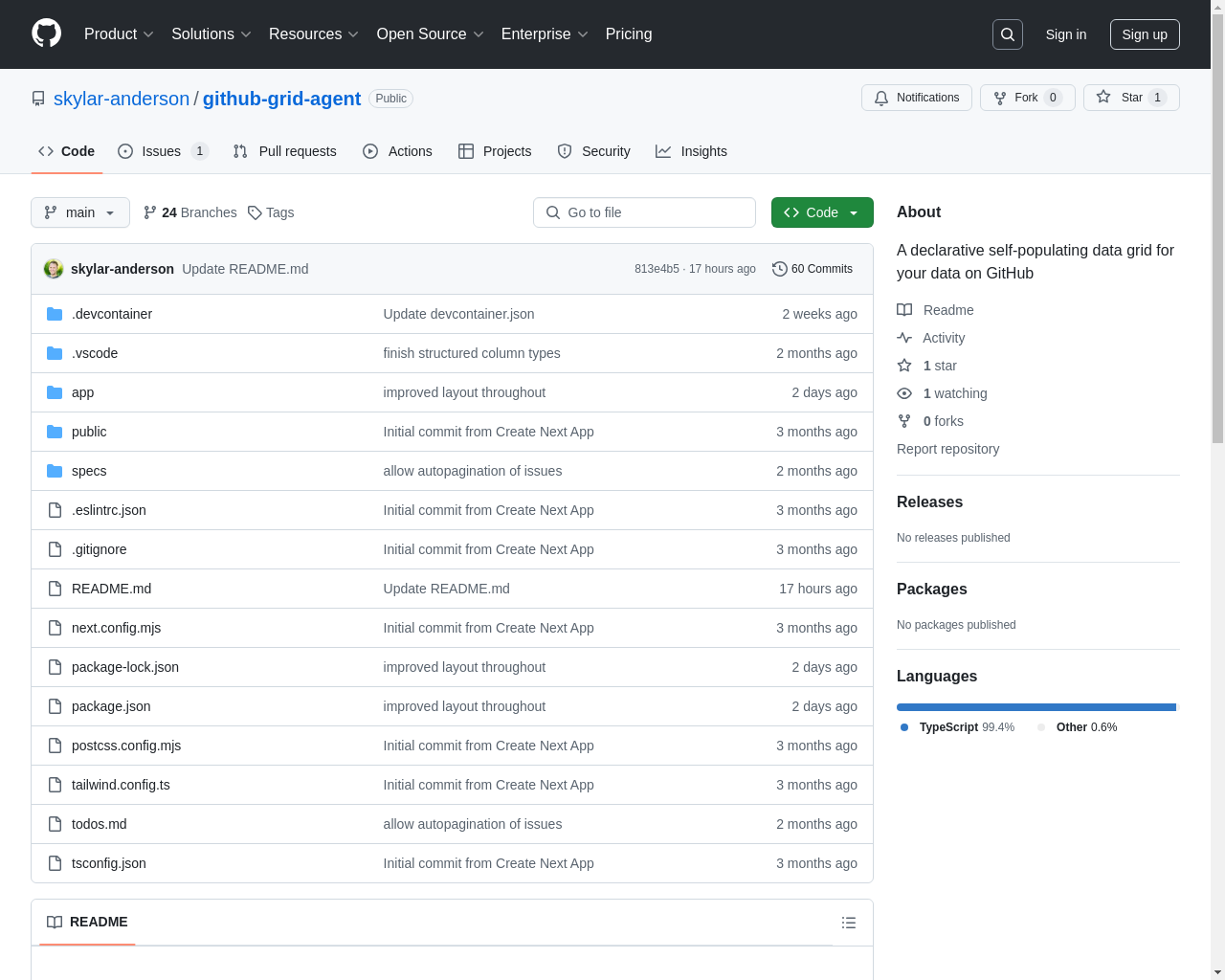Open the search magnifier button

(1008, 34)
